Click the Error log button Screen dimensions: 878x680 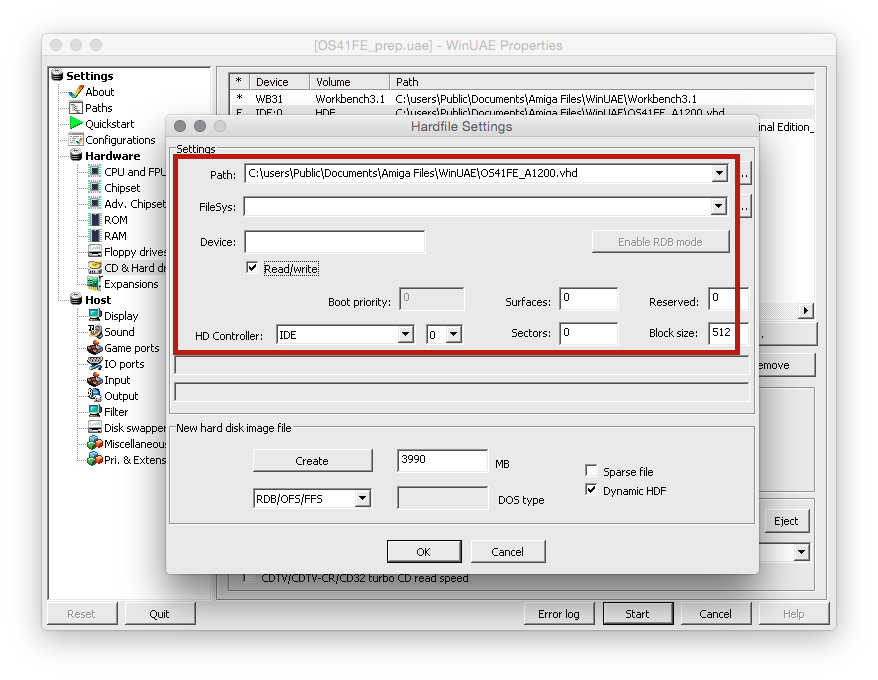(x=559, y=613)
